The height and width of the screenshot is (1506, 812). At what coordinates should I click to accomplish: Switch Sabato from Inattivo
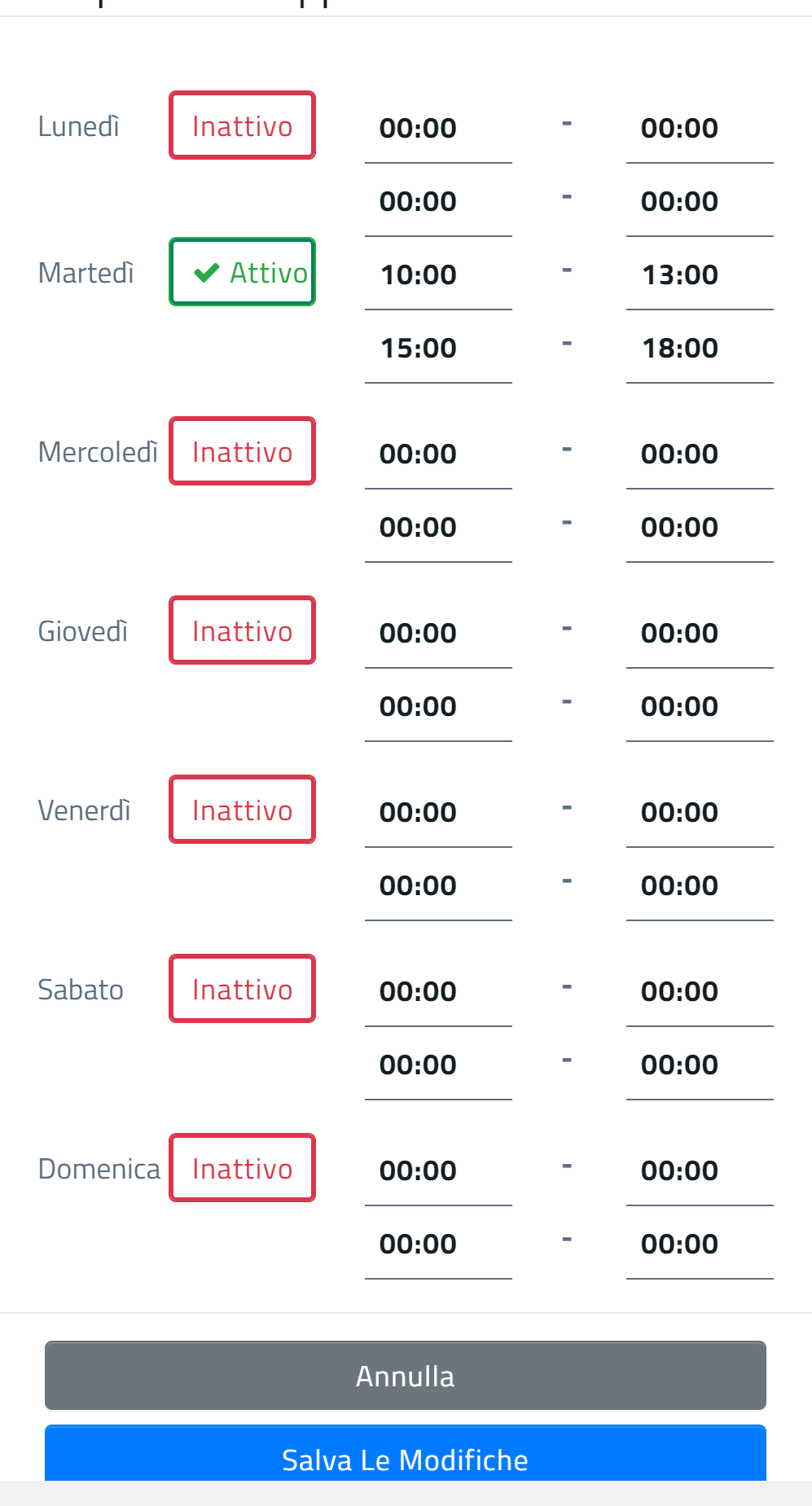pyautogui.click(x=242, y=989)
